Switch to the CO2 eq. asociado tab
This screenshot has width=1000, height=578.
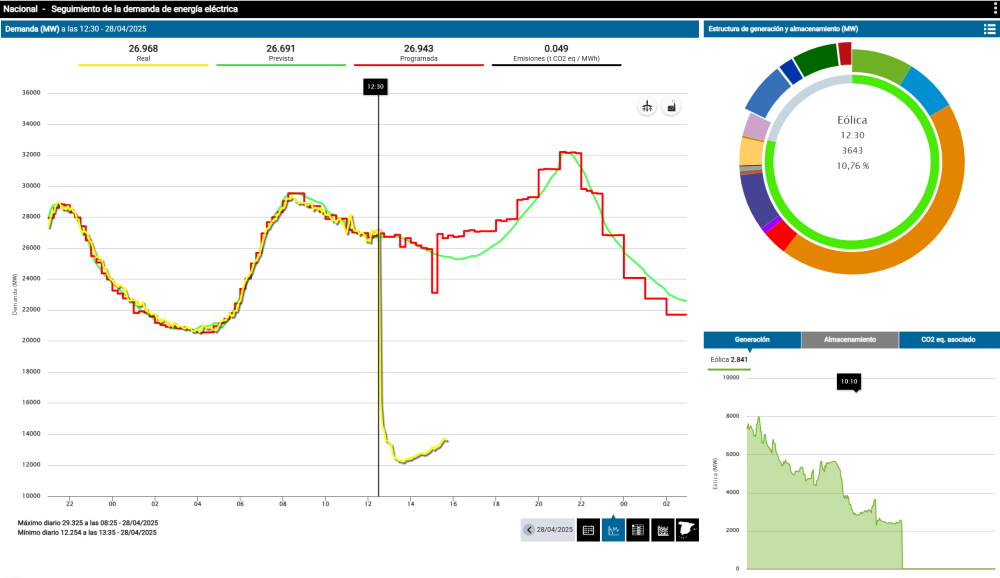(x=949, y=340)
